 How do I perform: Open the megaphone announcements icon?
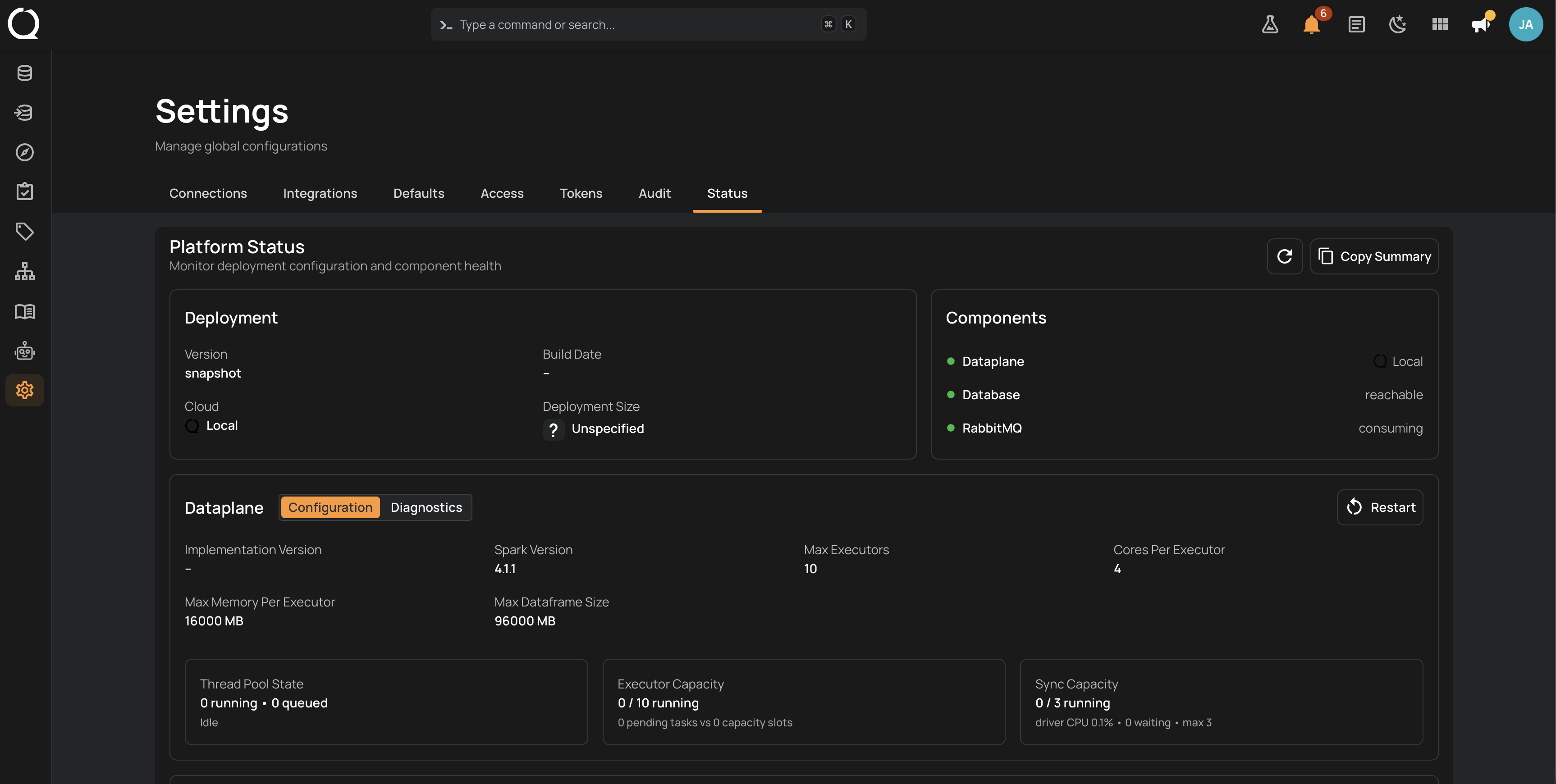[x=1482, y=24]
